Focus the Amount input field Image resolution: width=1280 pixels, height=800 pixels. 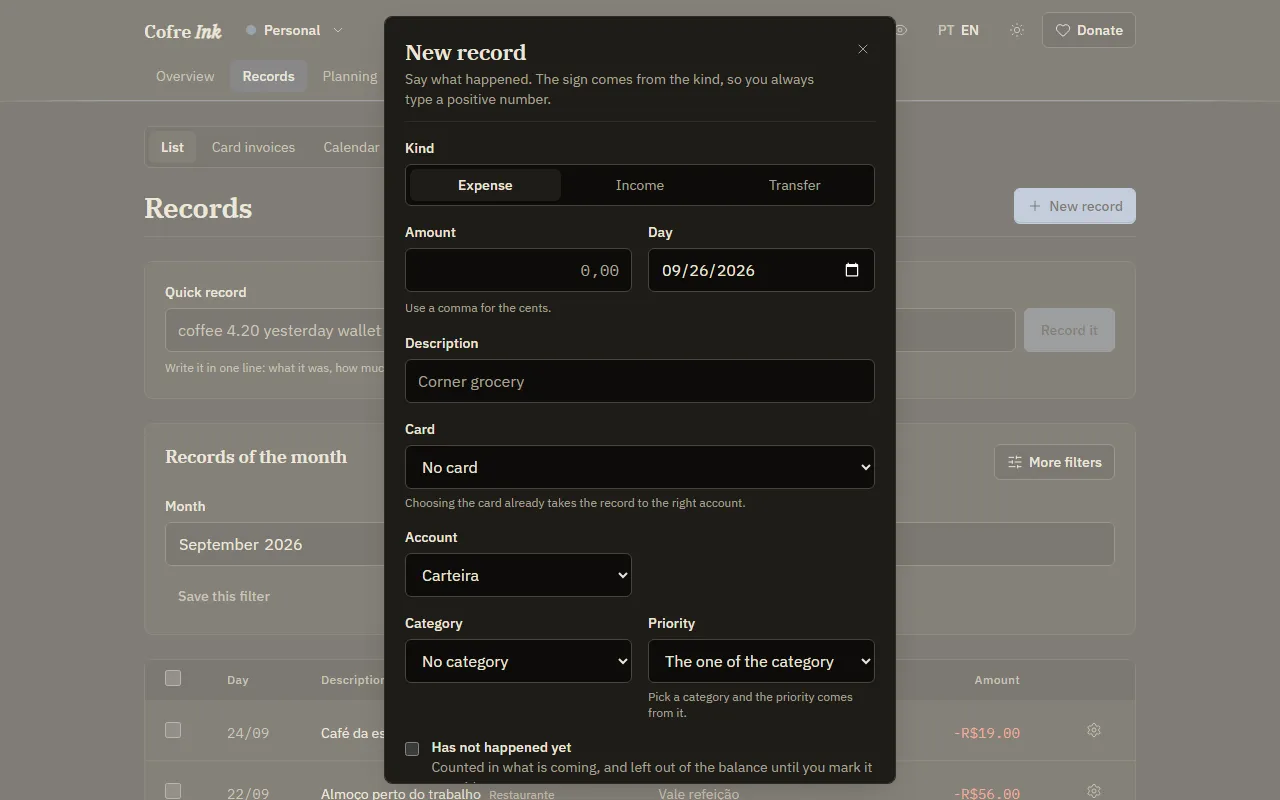coord(518,270)
